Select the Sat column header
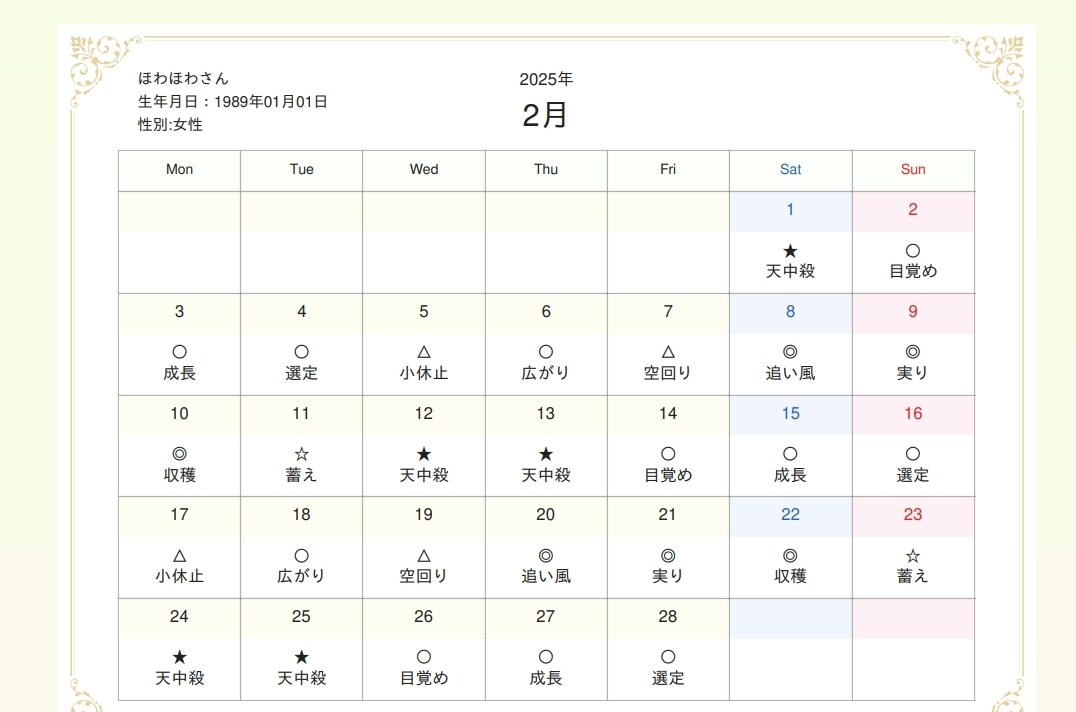This screenshot has width=1076, height=712. [791, 169]
